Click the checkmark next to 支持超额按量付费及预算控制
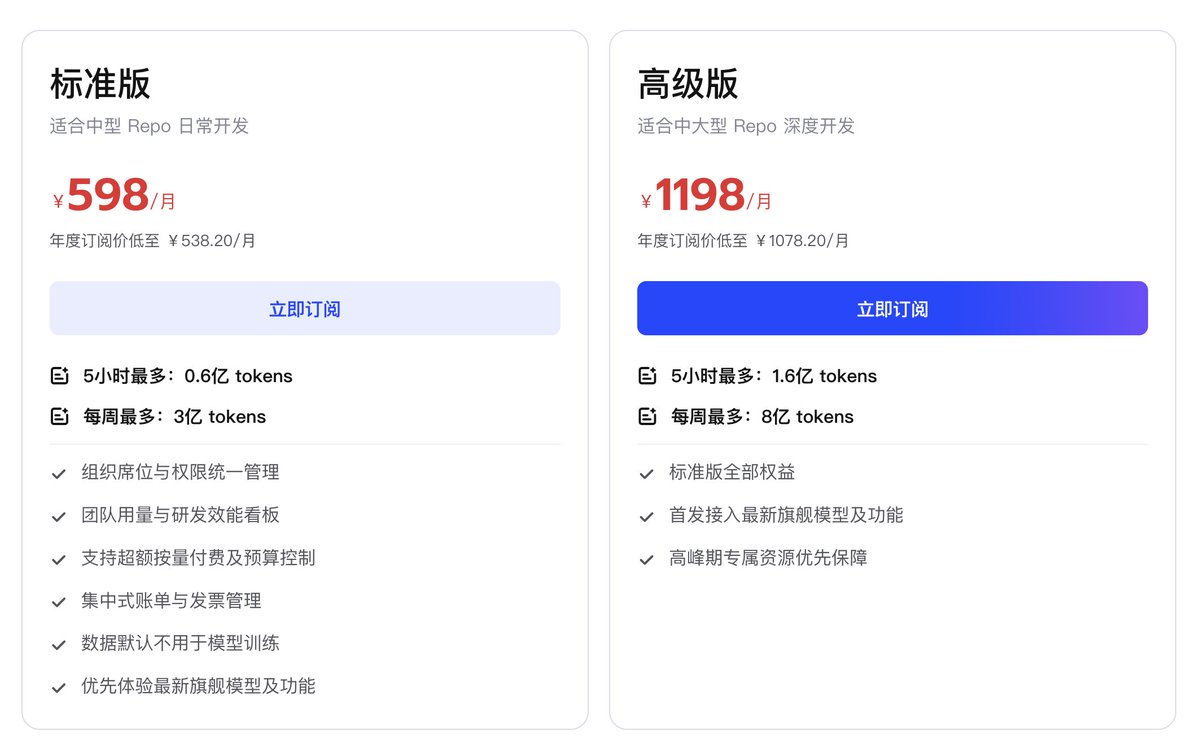This screenshot has width=1200, height=744. 59,559
